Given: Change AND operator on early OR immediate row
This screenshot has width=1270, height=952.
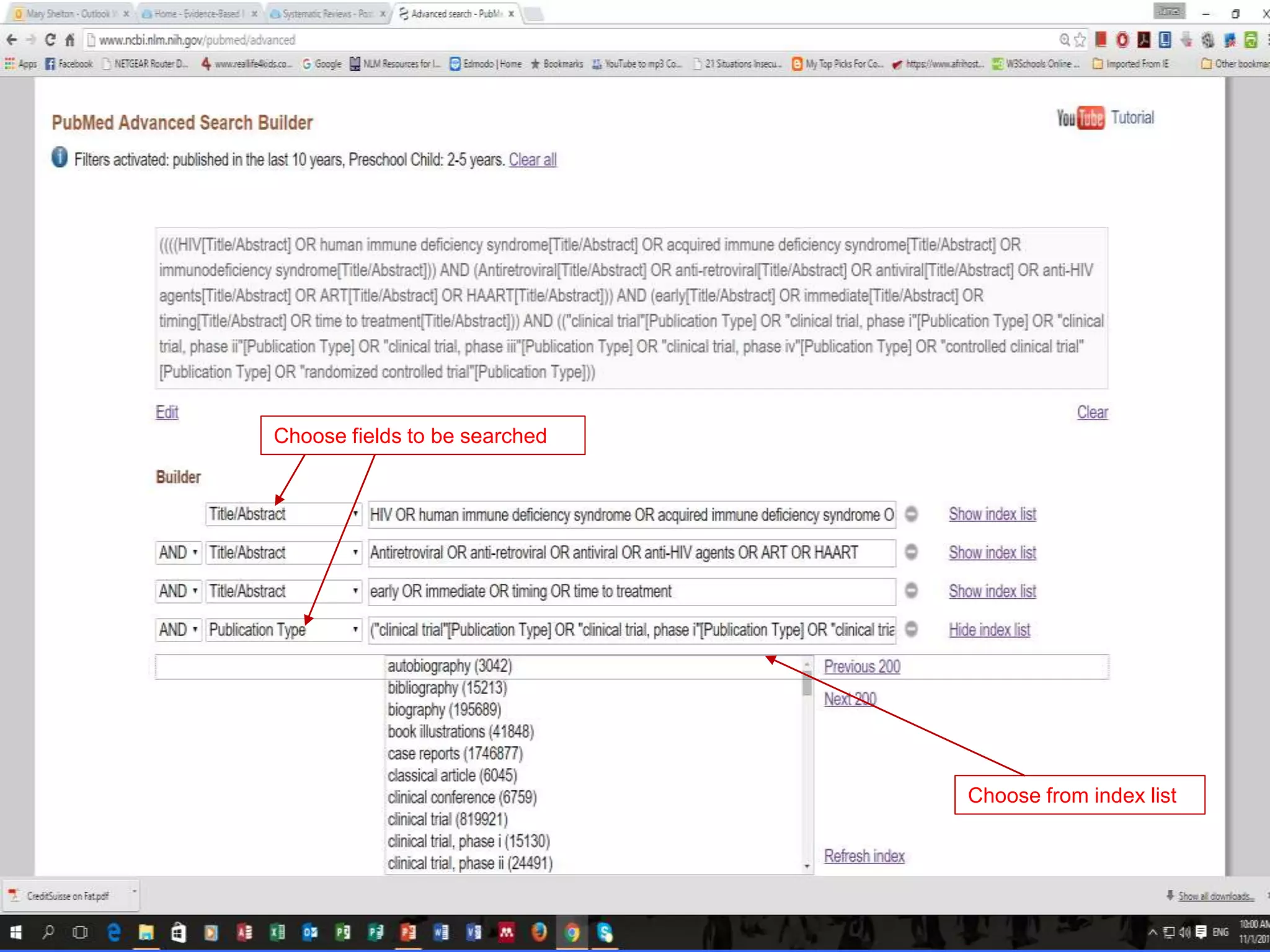Looking at the screenshot, I should click(x=178, y=591).
